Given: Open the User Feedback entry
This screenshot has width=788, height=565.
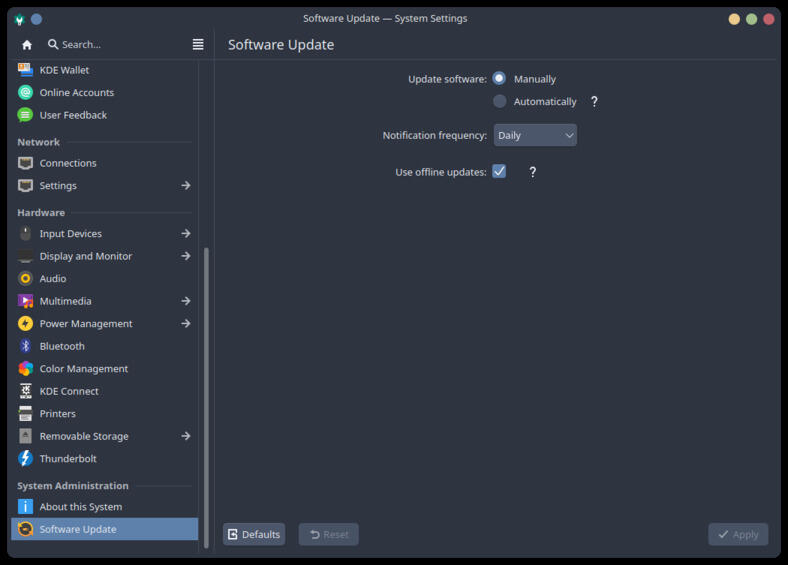Looking at the screenshot, I should [x=105, y=115].
